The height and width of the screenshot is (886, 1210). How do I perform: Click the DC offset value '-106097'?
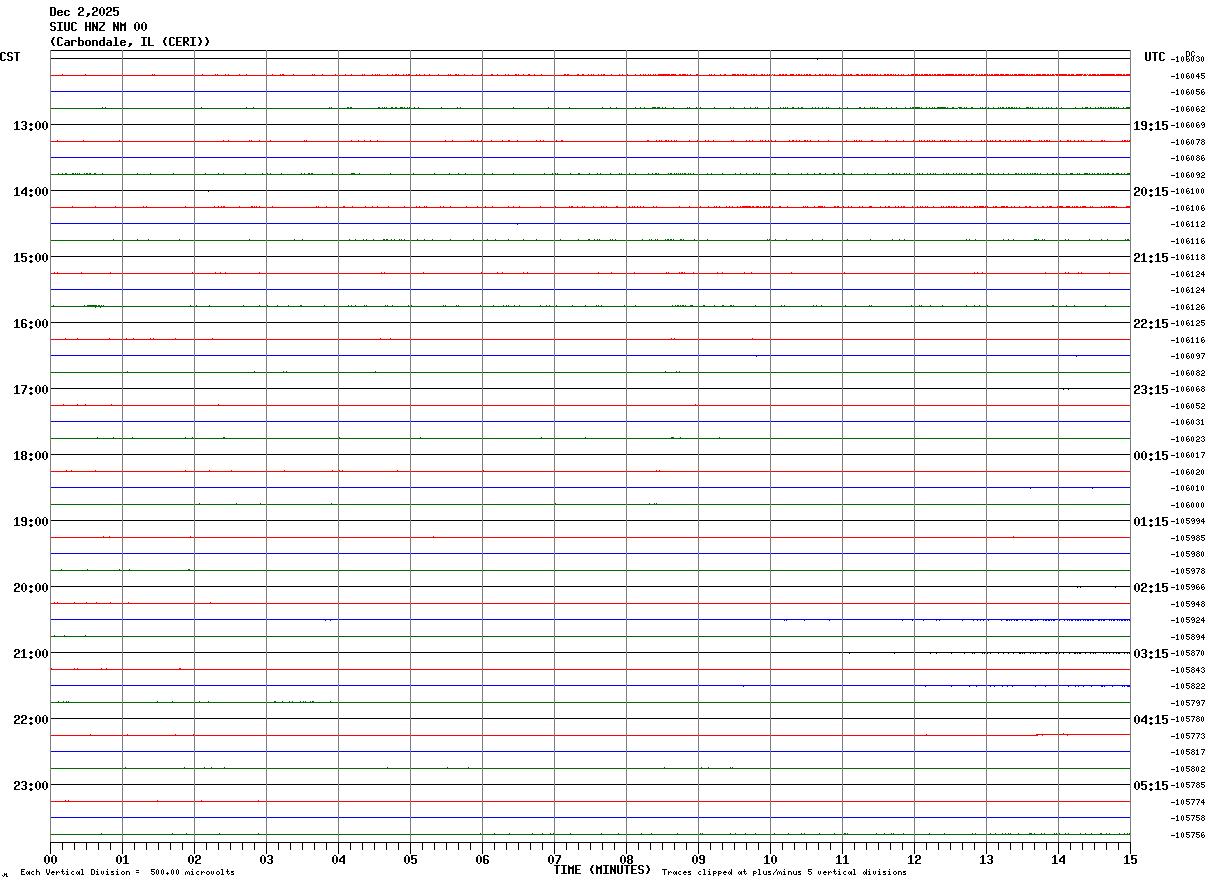click(1187, 356)
